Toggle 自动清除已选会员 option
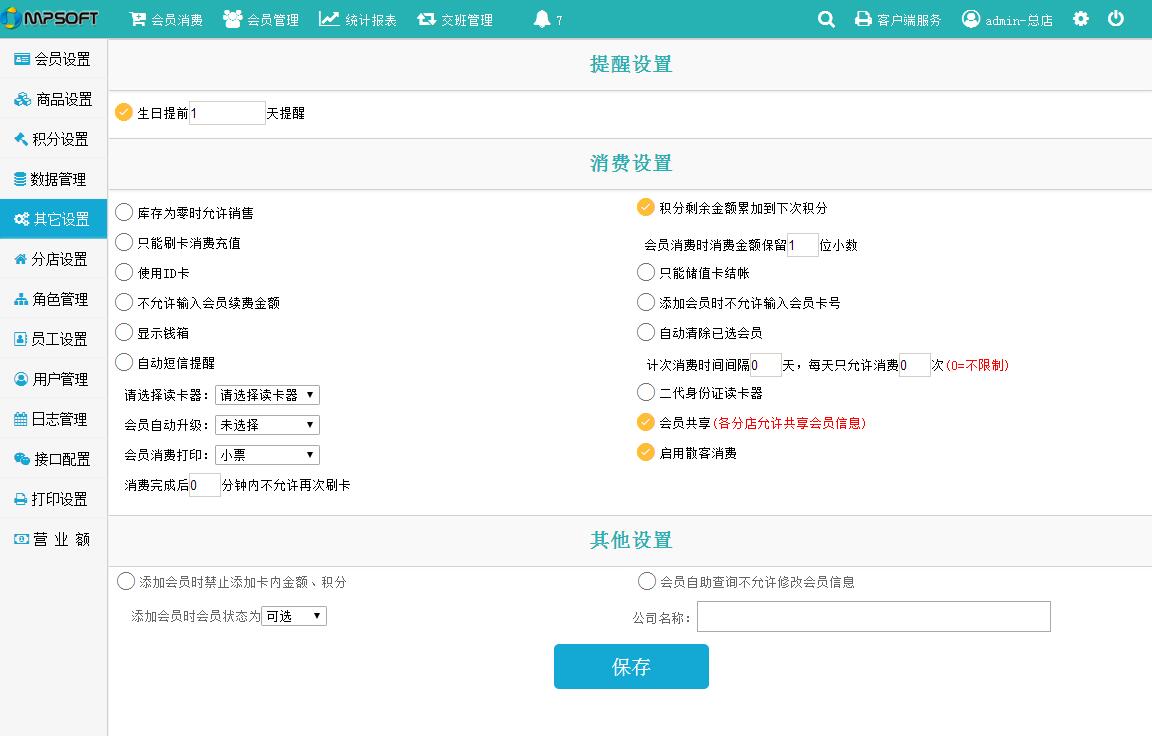 pos(646,332)
